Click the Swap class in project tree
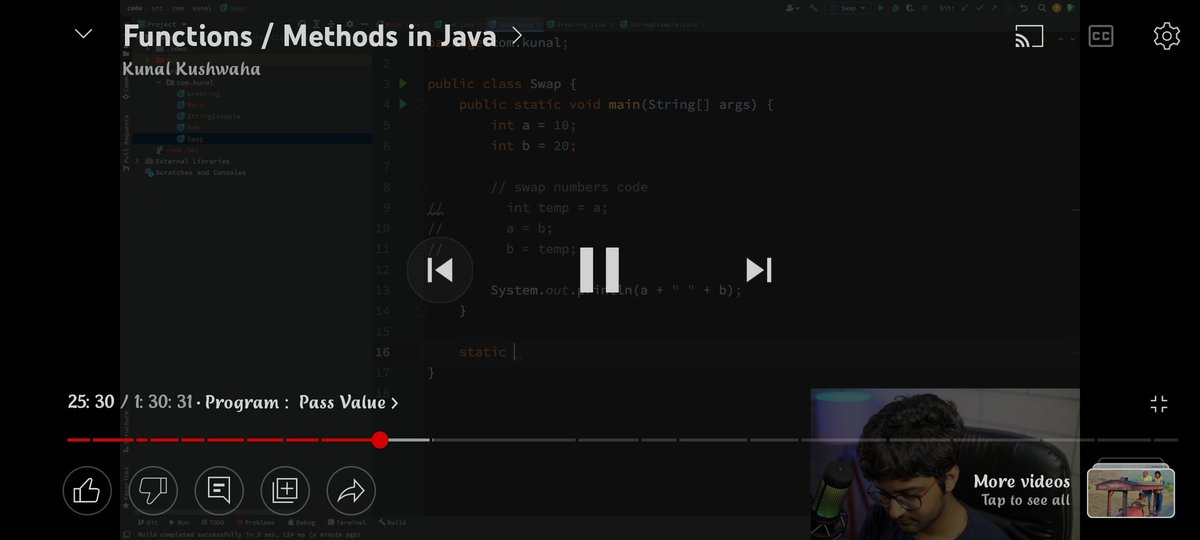1200x540 pixels. pos(195,139)
